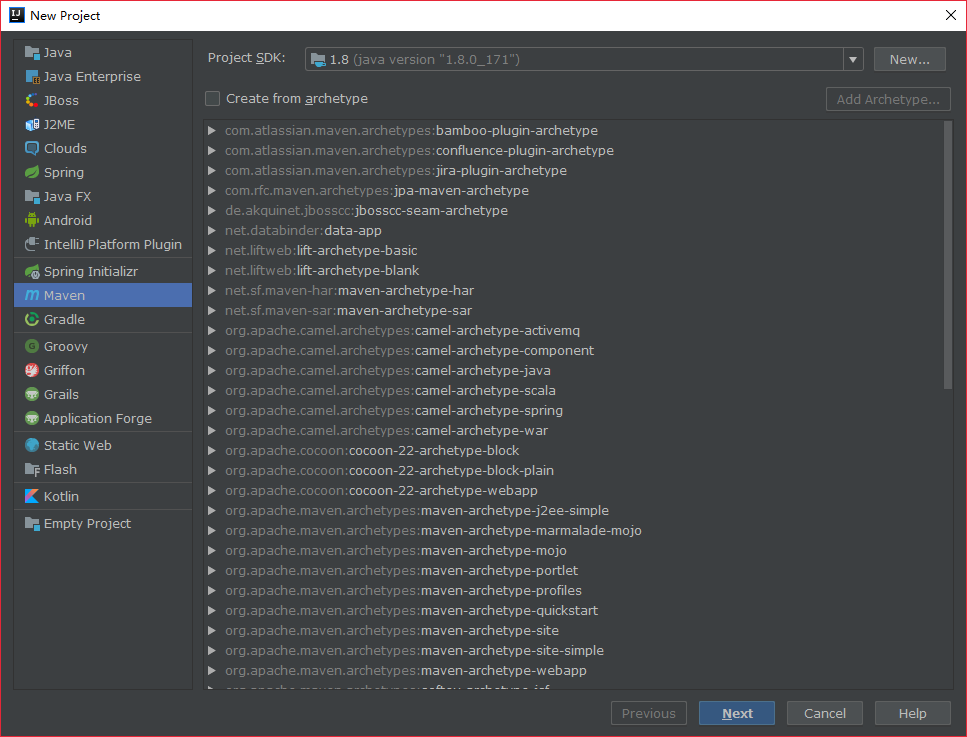The image size is (967, 737).
Task: Click Add Archetype... button
Action: [x=888, y=99]
